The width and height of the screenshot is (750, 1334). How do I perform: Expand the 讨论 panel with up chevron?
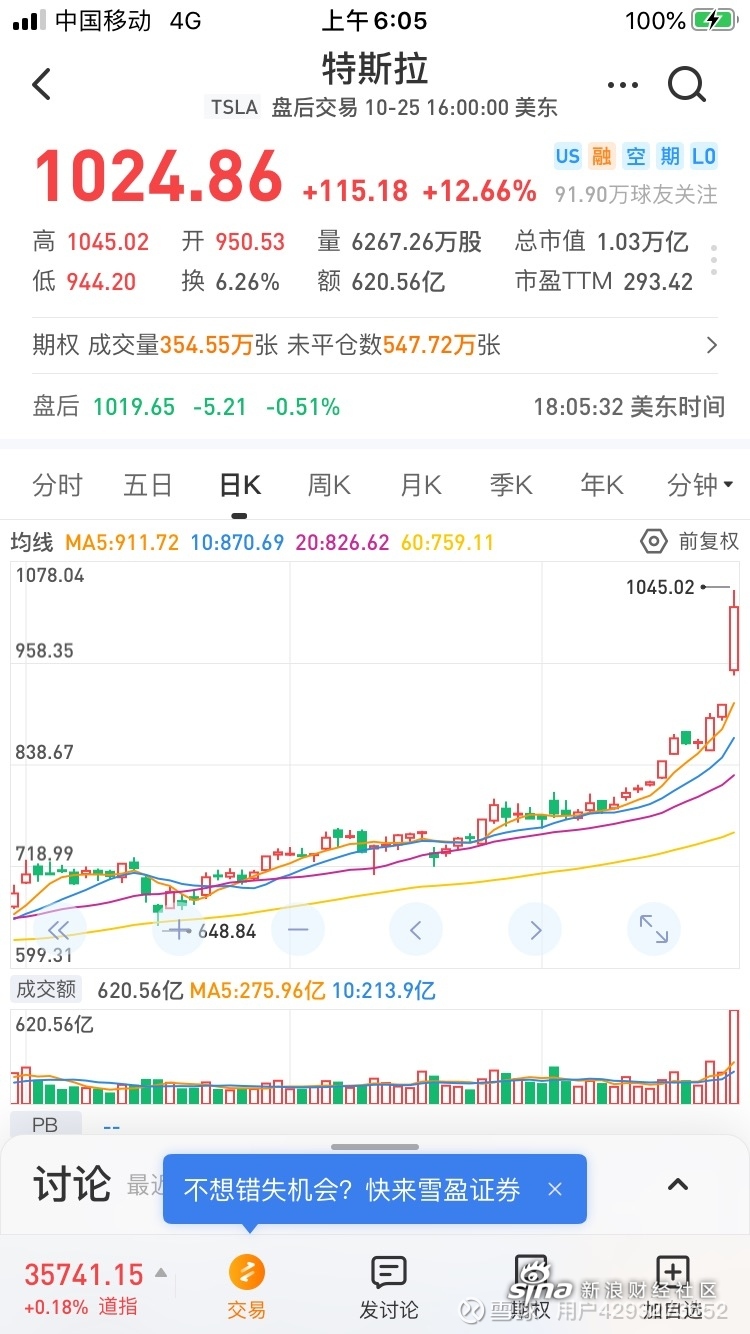[678, 1185]
